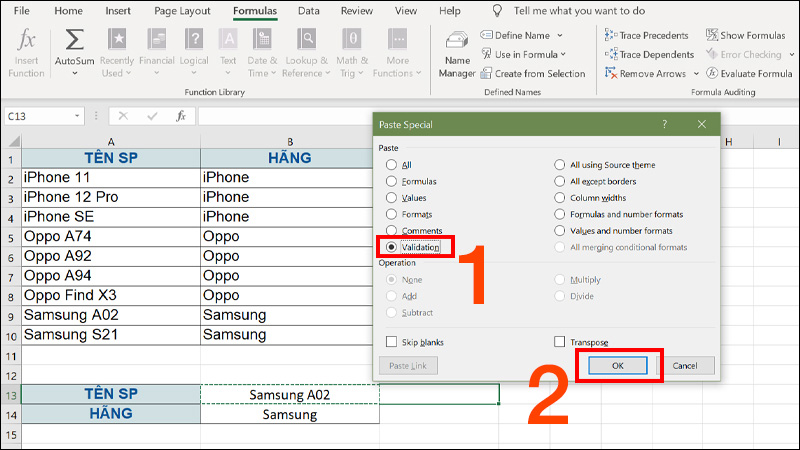Open Date & Time functions icon

pos(262,39)
